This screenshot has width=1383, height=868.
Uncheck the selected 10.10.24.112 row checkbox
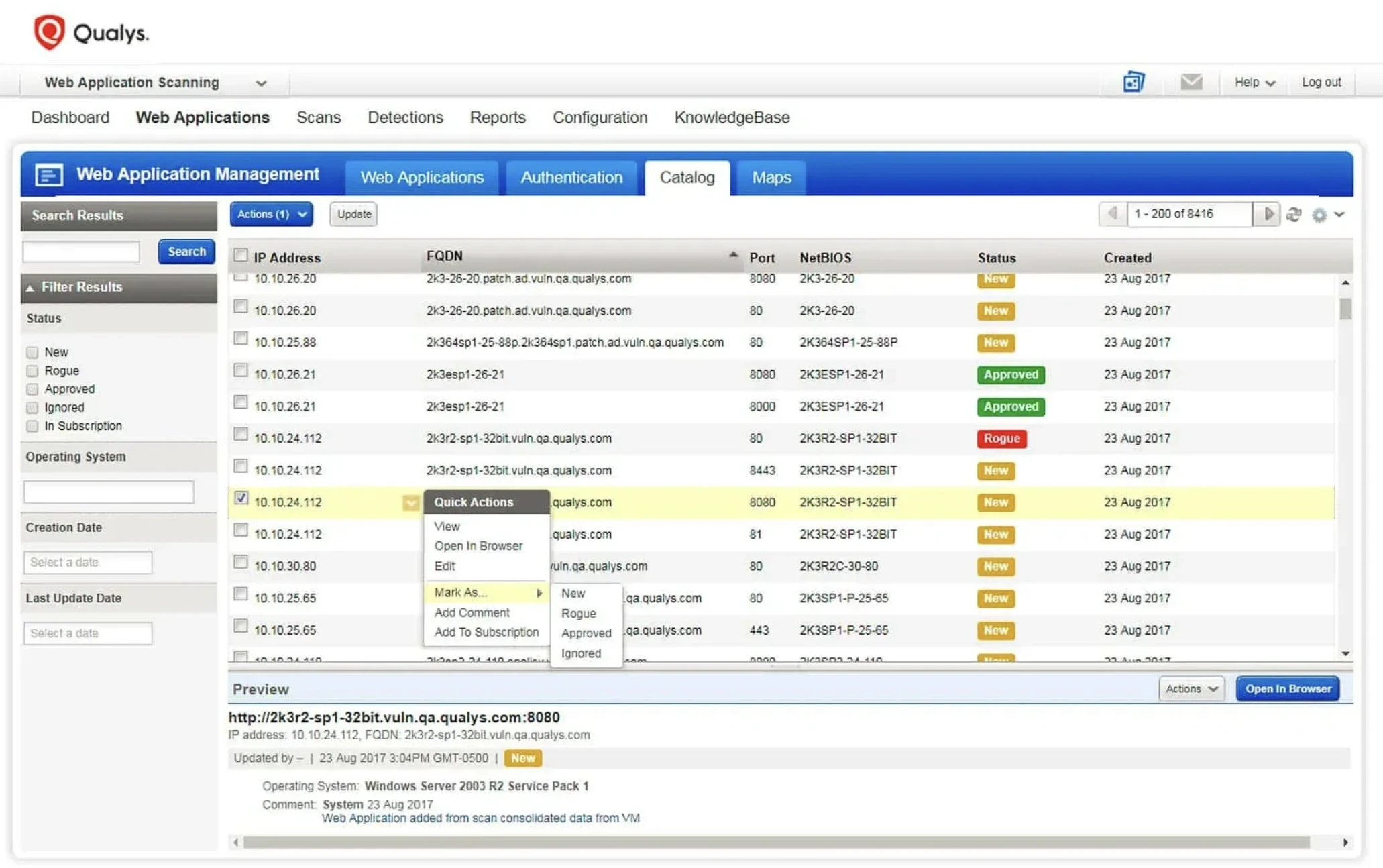pyautogui.click(x=241, y=498)
